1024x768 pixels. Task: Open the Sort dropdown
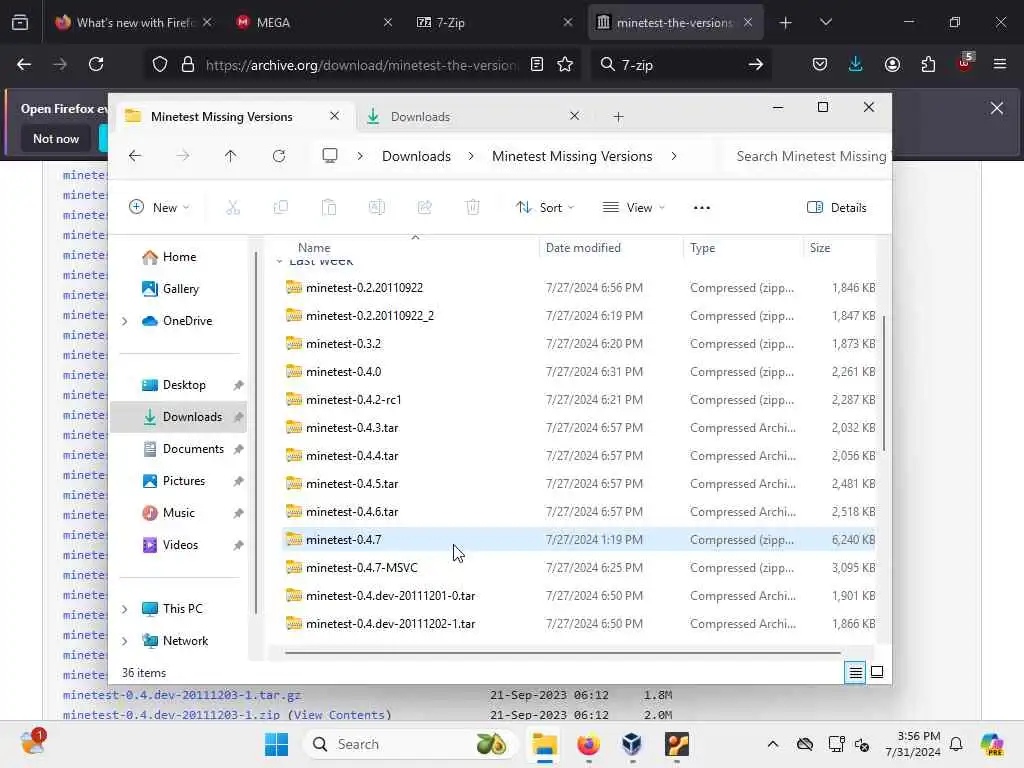click(545, 208)
